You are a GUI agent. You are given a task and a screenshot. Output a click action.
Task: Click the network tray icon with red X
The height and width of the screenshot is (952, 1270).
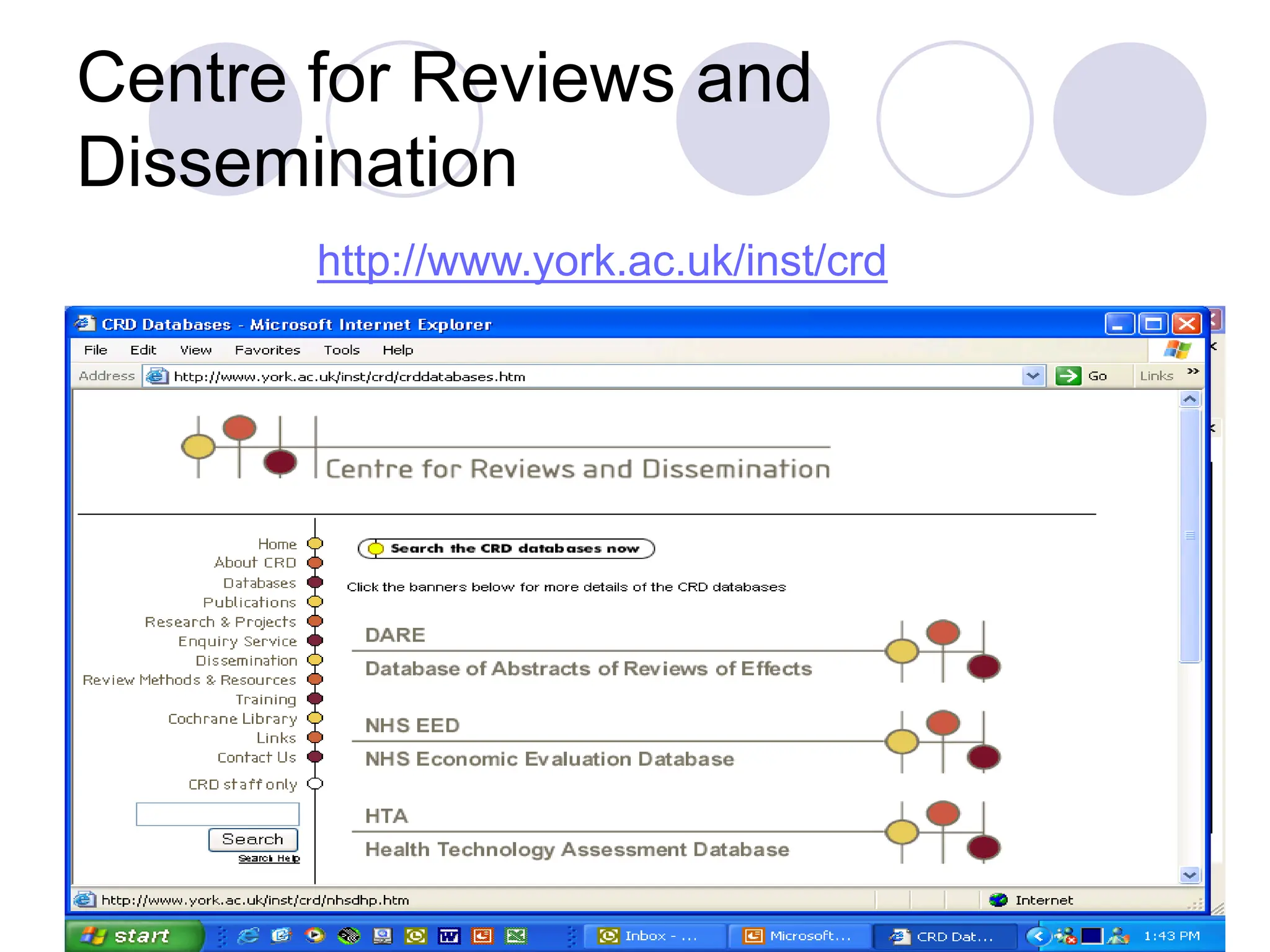tap(1065, 935)
